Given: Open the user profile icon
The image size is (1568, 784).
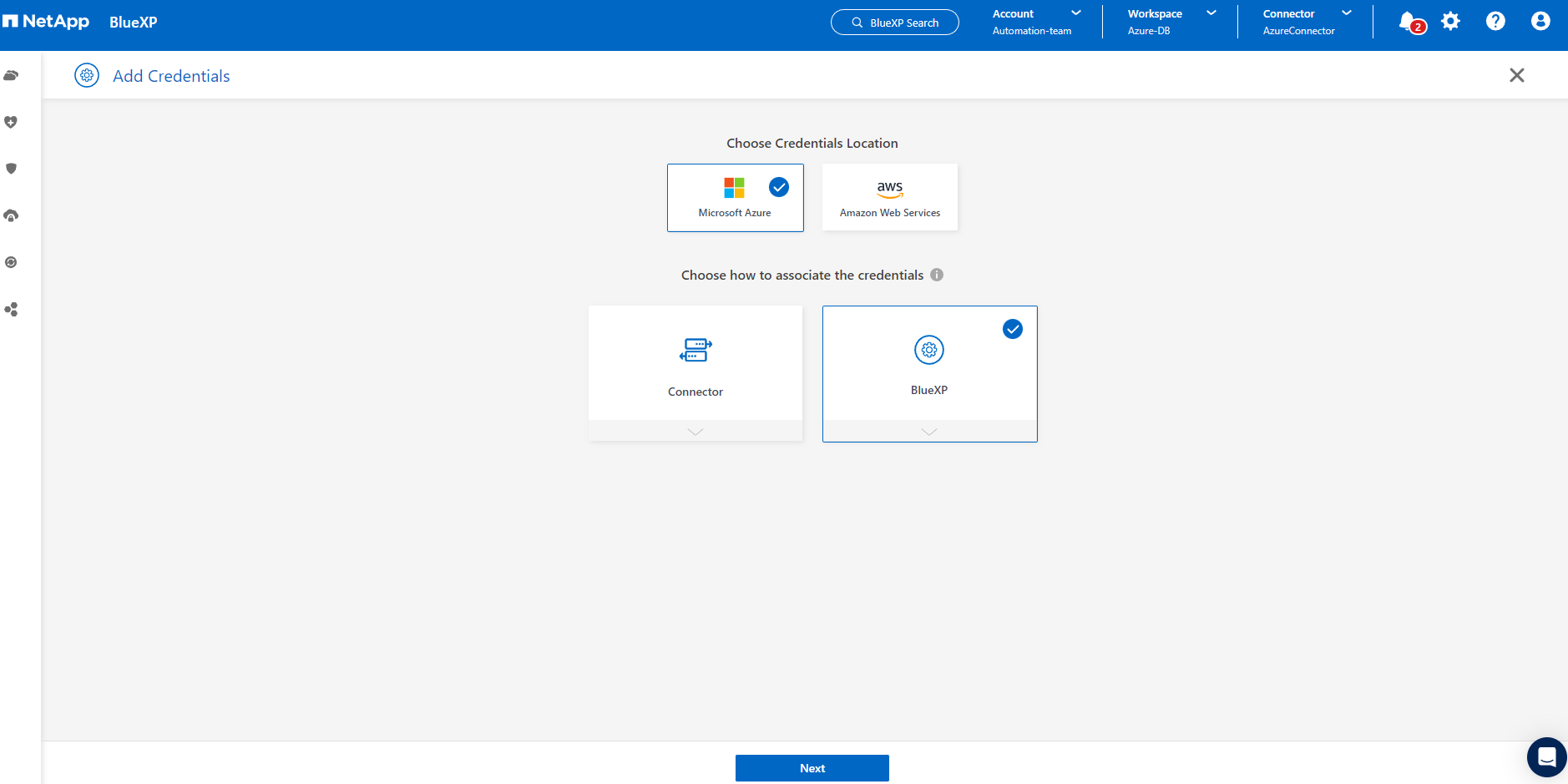Looking at the screenshot, I should coord(1540,21).
